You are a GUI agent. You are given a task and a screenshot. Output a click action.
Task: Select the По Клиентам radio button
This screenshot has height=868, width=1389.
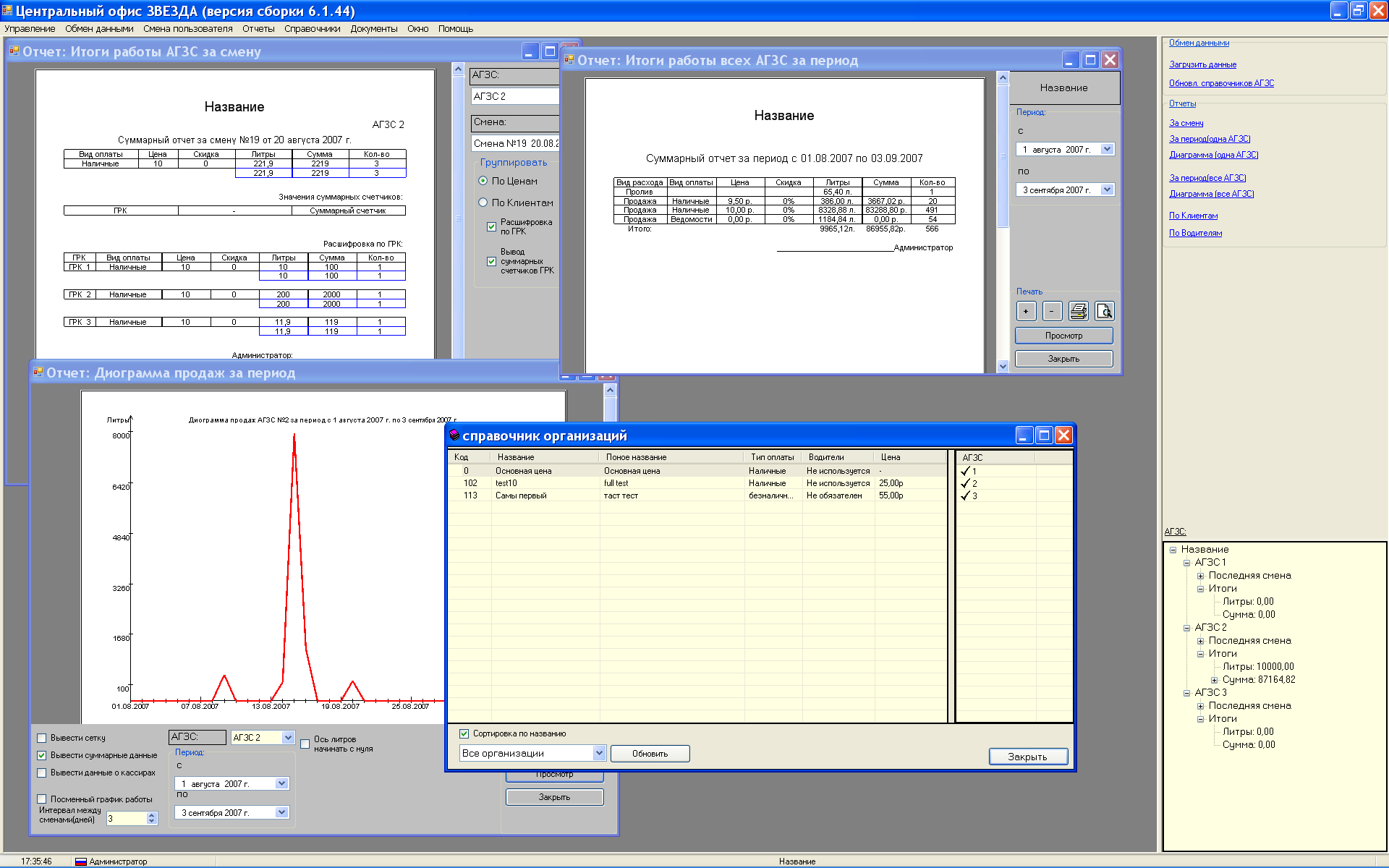pos(483,203)
